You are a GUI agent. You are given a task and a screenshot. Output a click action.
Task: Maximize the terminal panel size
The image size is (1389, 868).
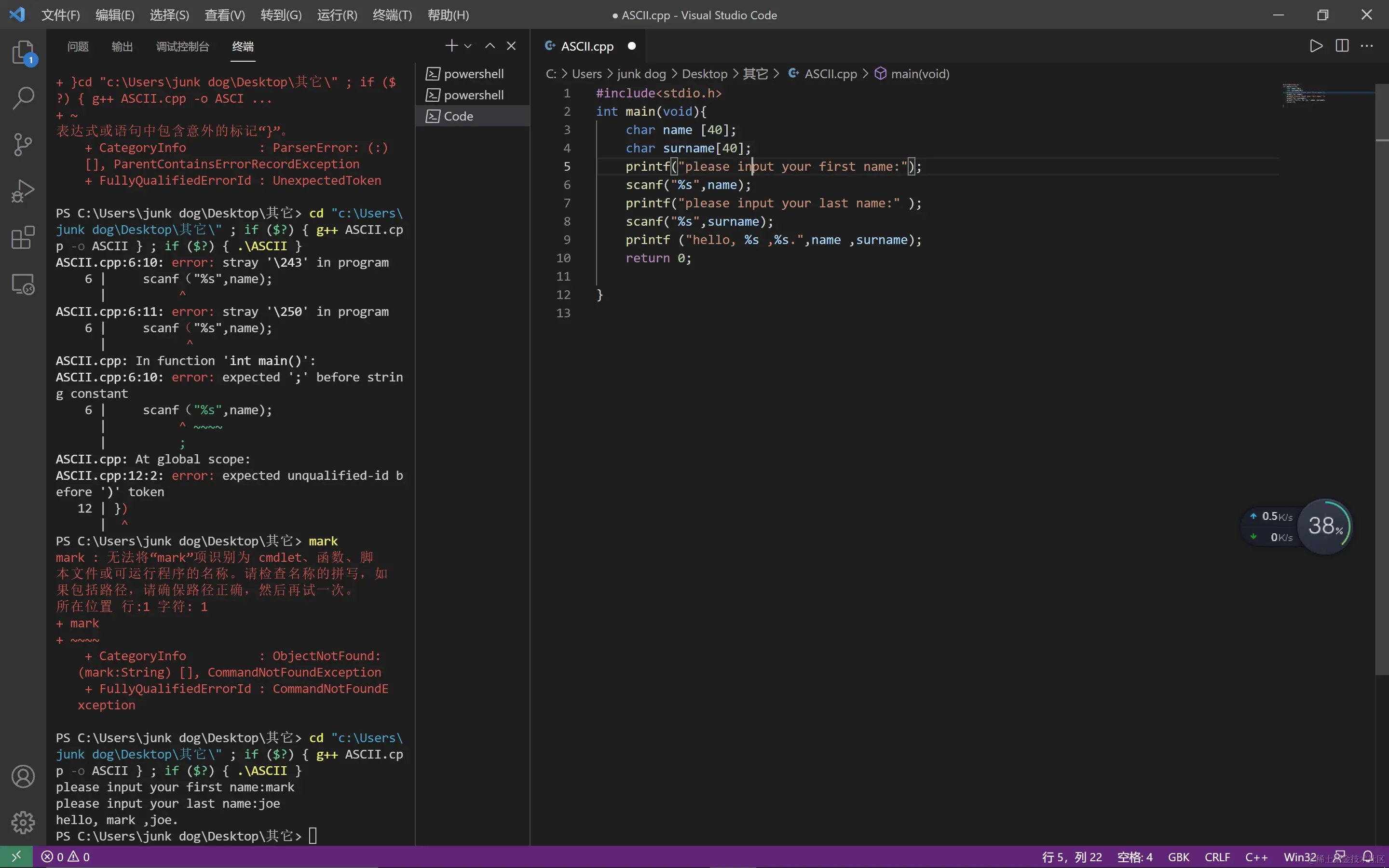490,46
